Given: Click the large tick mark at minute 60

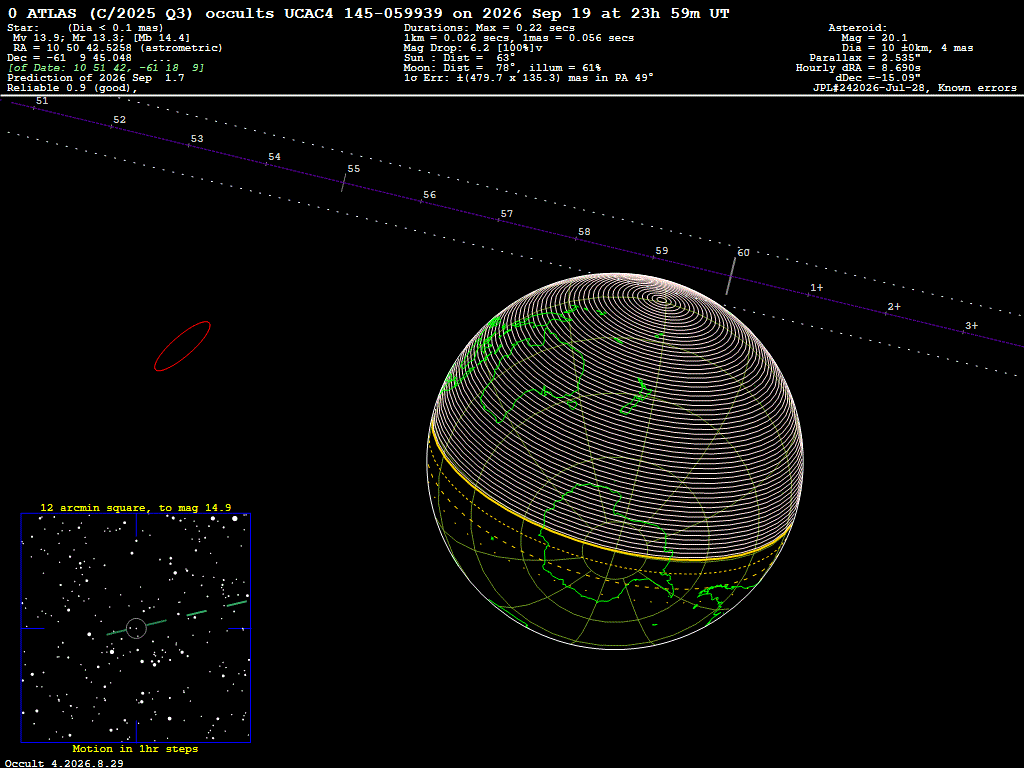Looking at the screenshot, I should click(731, 276).
